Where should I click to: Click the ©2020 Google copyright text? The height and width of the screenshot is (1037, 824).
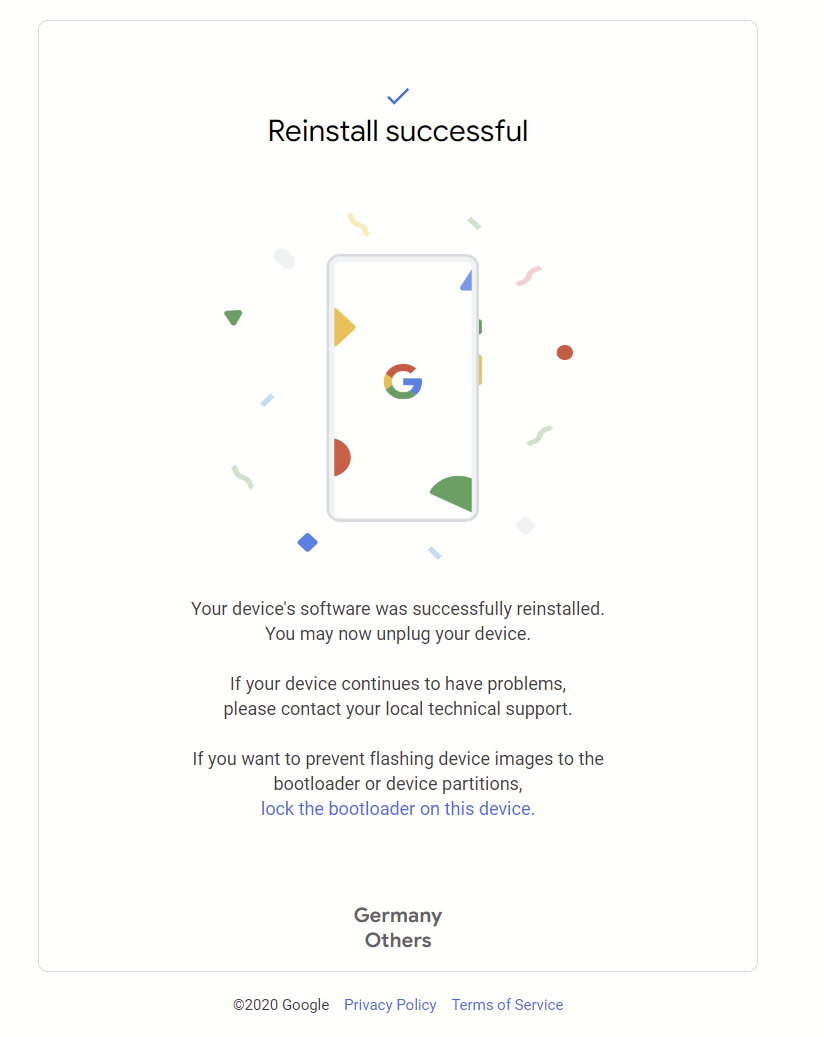281,1005
